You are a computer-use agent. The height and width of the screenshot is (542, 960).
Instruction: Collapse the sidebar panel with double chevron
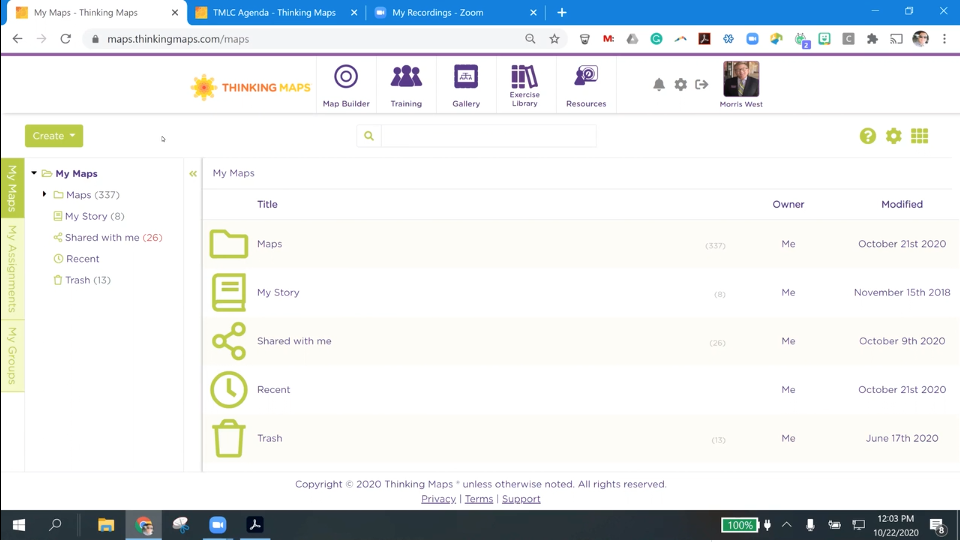point(193,174)
